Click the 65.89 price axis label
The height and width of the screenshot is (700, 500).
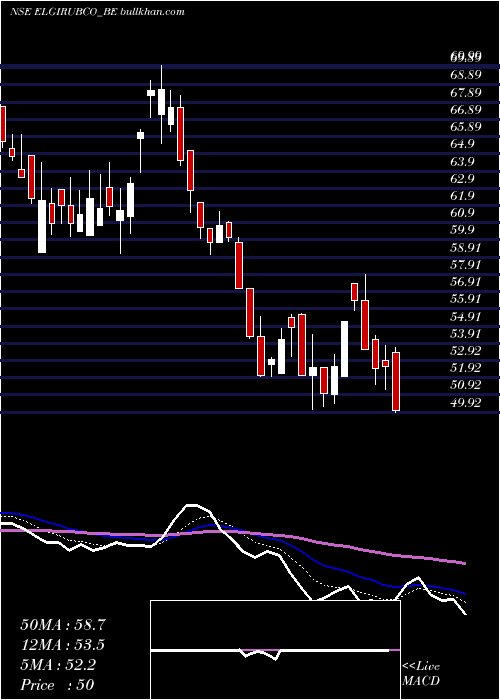coord(466,127)
